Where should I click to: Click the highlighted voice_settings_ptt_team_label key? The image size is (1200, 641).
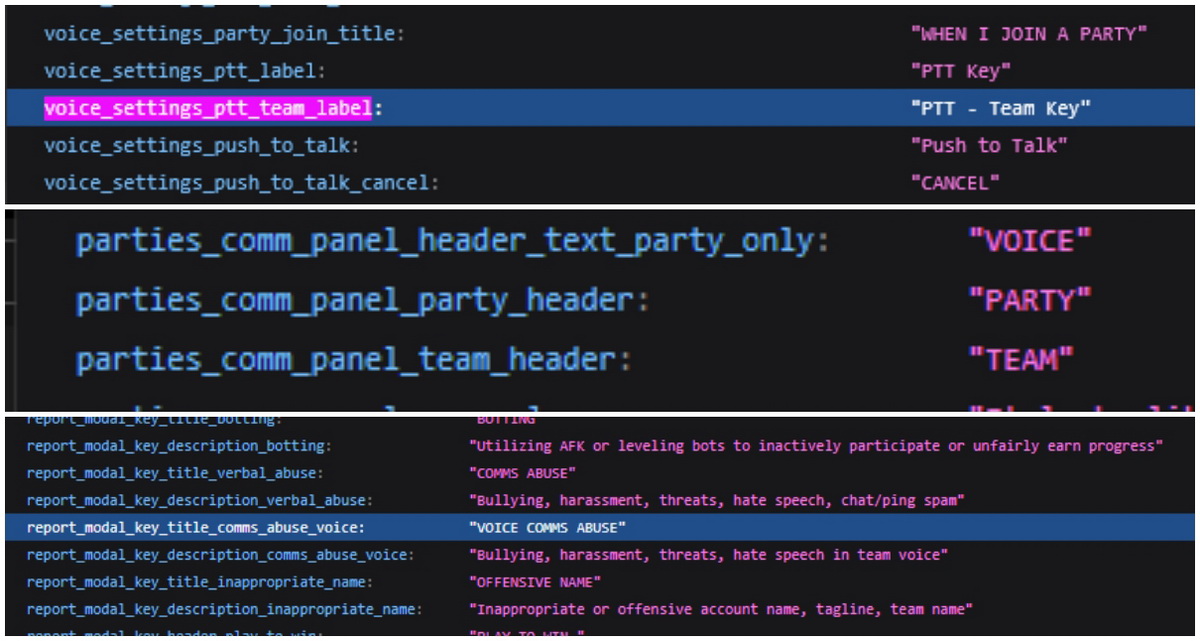pos(208,108)
